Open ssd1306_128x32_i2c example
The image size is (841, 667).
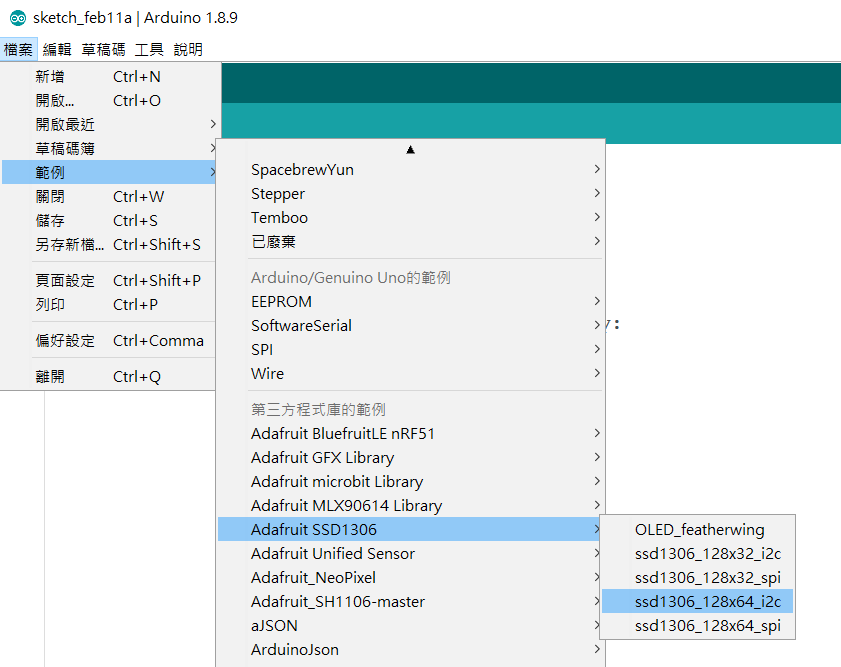(x=697, y=553)
